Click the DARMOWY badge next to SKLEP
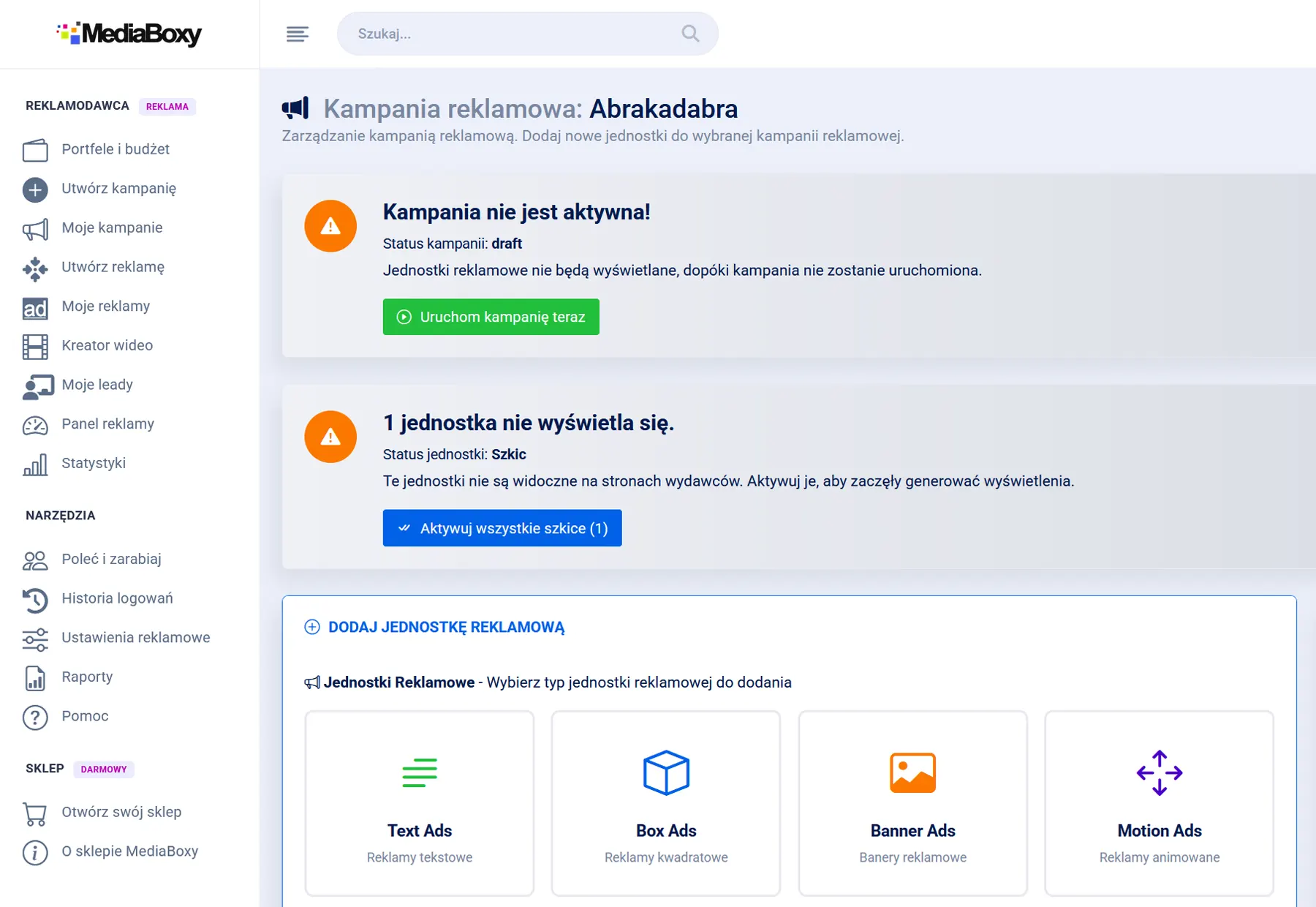Viewport: 1316px width, 907px height. point(104,769)
